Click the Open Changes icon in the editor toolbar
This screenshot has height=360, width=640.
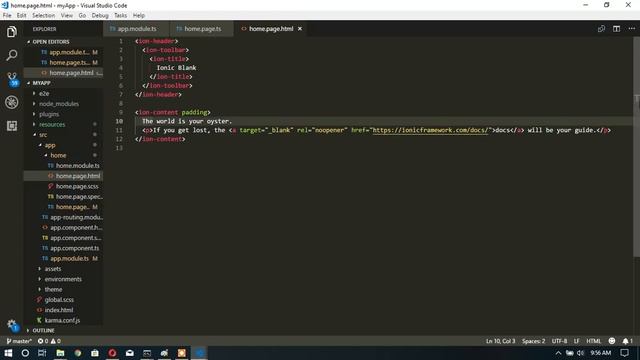601,29
